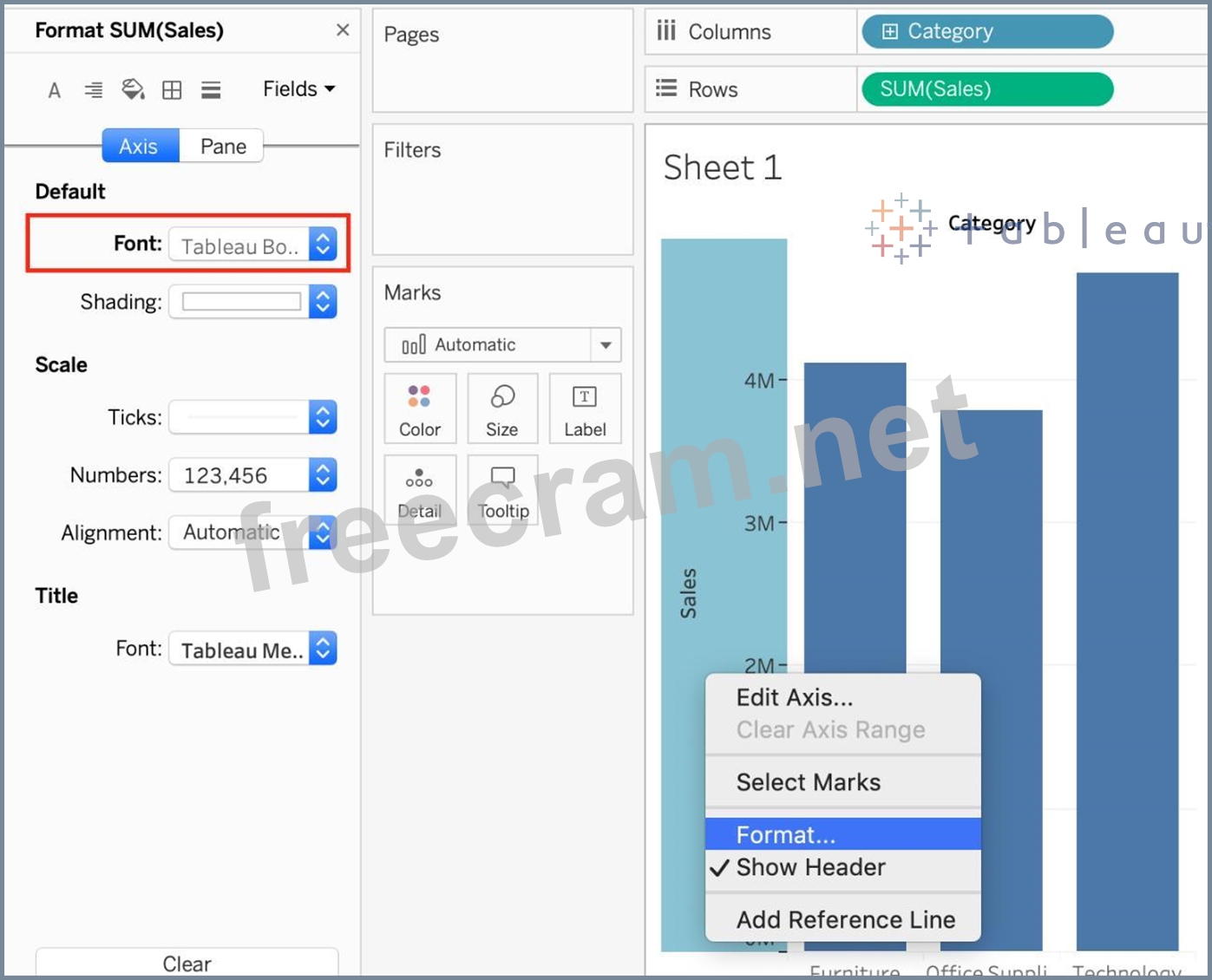Toggle Show Header in context menu
Screen dimensions: 1212x980
[x=810, y=867]
